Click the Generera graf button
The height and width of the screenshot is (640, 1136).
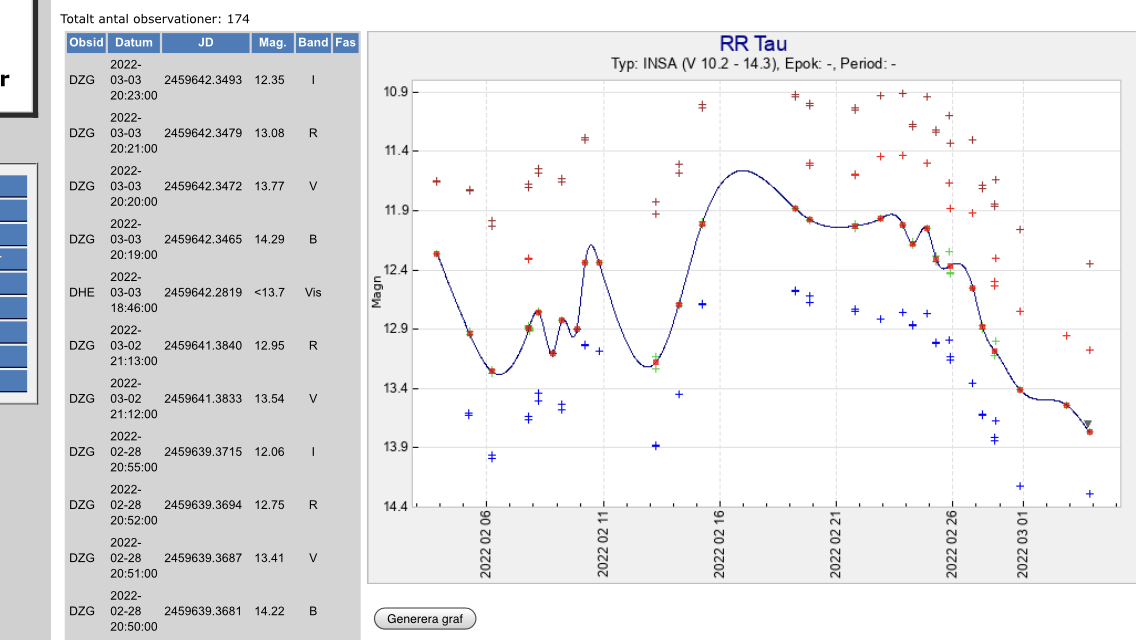point(424,618)
